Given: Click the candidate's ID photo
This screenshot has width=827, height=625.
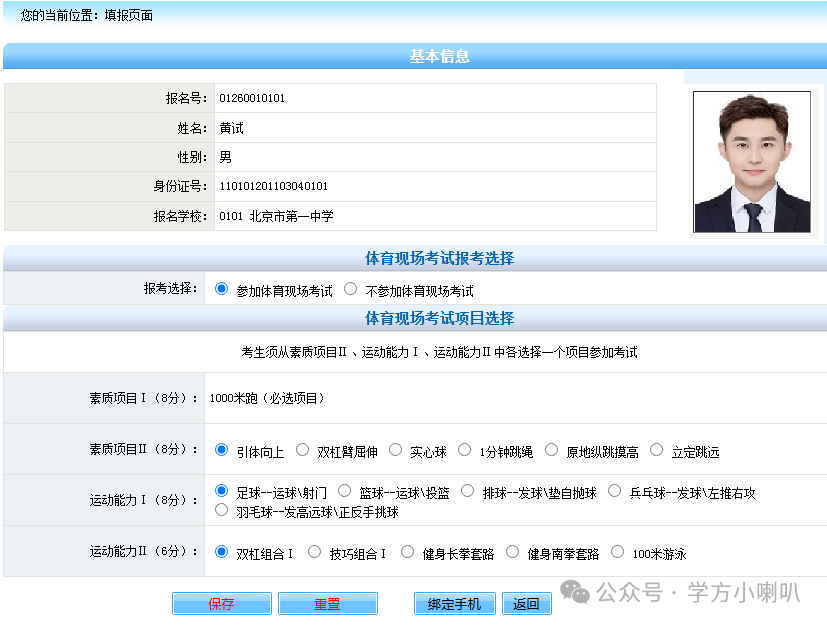Looking at the screenshot, I should pyautogui.click(x=751, y=160).
